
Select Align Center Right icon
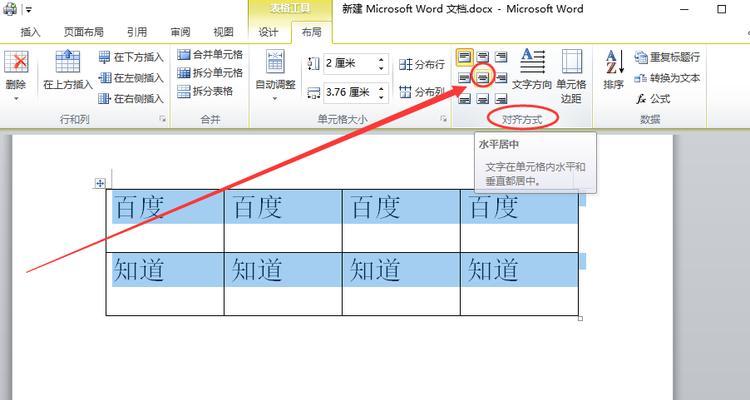tap(501, 78)
